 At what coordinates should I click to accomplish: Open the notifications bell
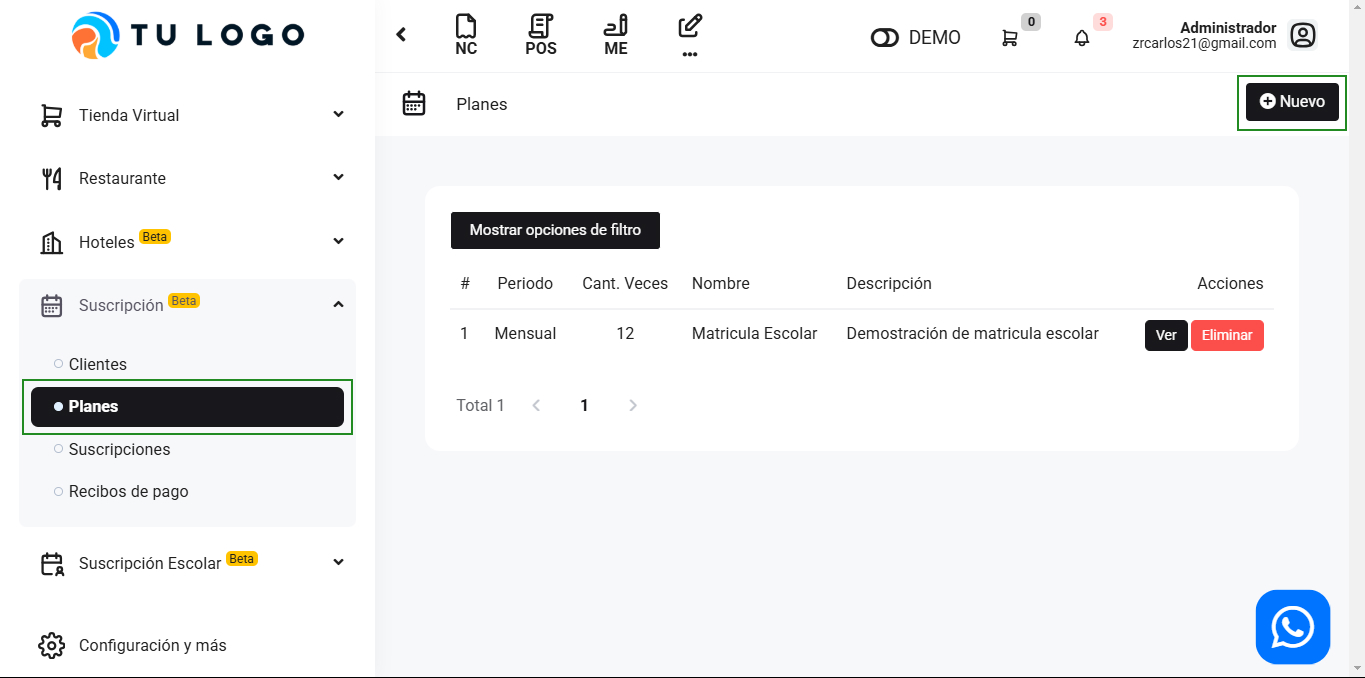(x=1082, y=38)
